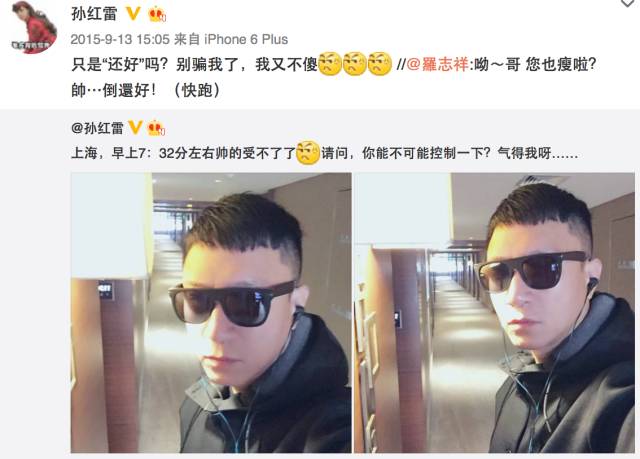The image size is (640, 459).
Task: Click the first suspicious-face emoji after 我又不傻
Action: (330, 64)
